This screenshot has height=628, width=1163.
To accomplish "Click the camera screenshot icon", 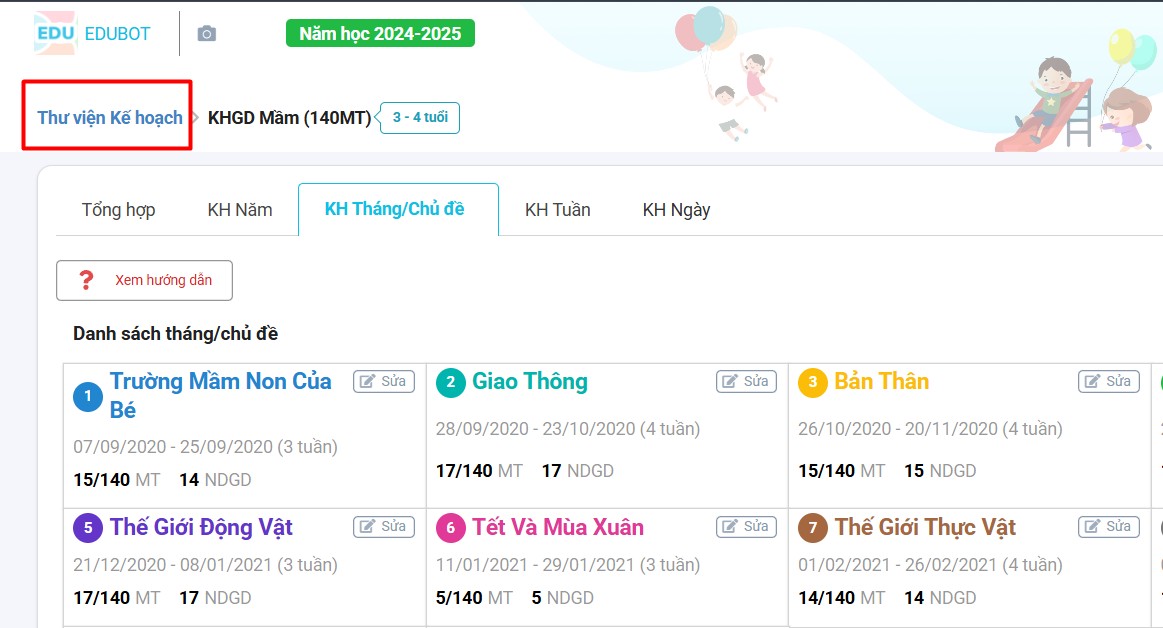I will click(207, 34).
